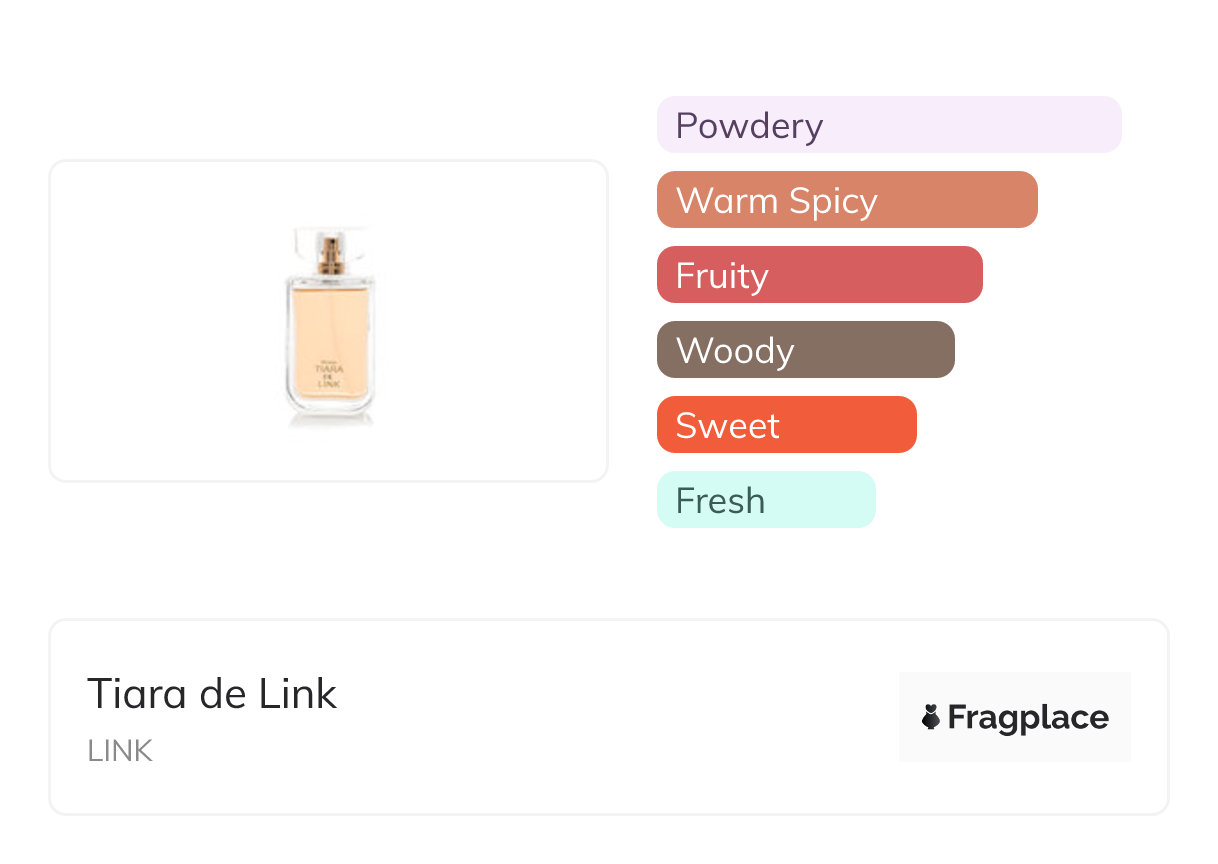Click the word 'Spicy' in the orange bar
This screenshot has height=864, width=1218.
coord(832,201)
